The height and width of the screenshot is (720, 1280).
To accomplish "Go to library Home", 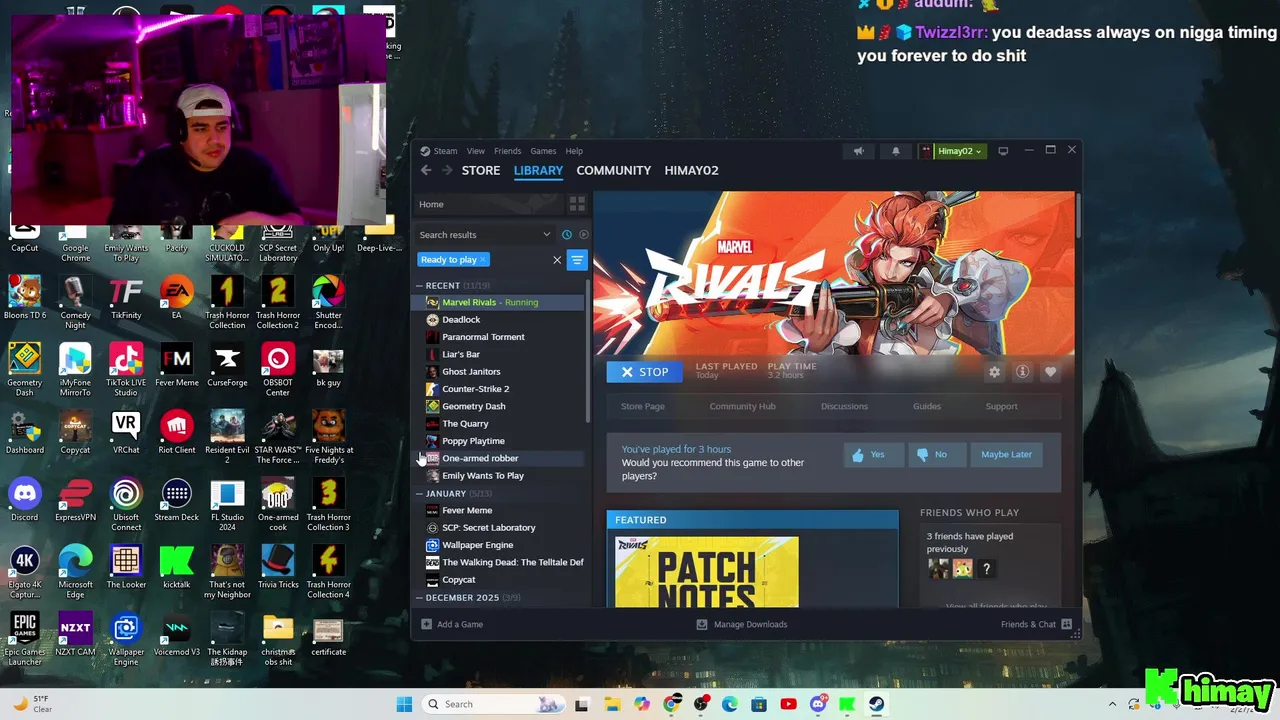I will click(487, 204).
